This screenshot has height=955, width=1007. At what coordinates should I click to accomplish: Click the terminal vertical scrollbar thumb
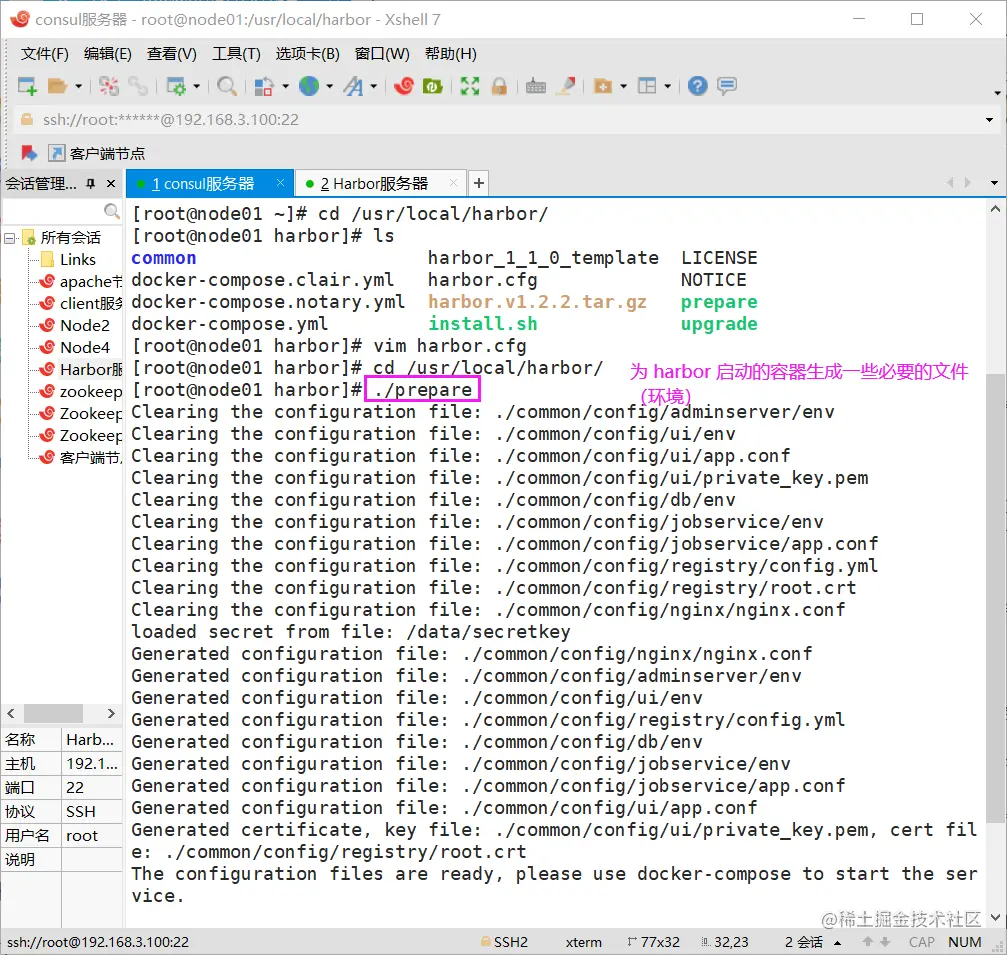(995, 597)
